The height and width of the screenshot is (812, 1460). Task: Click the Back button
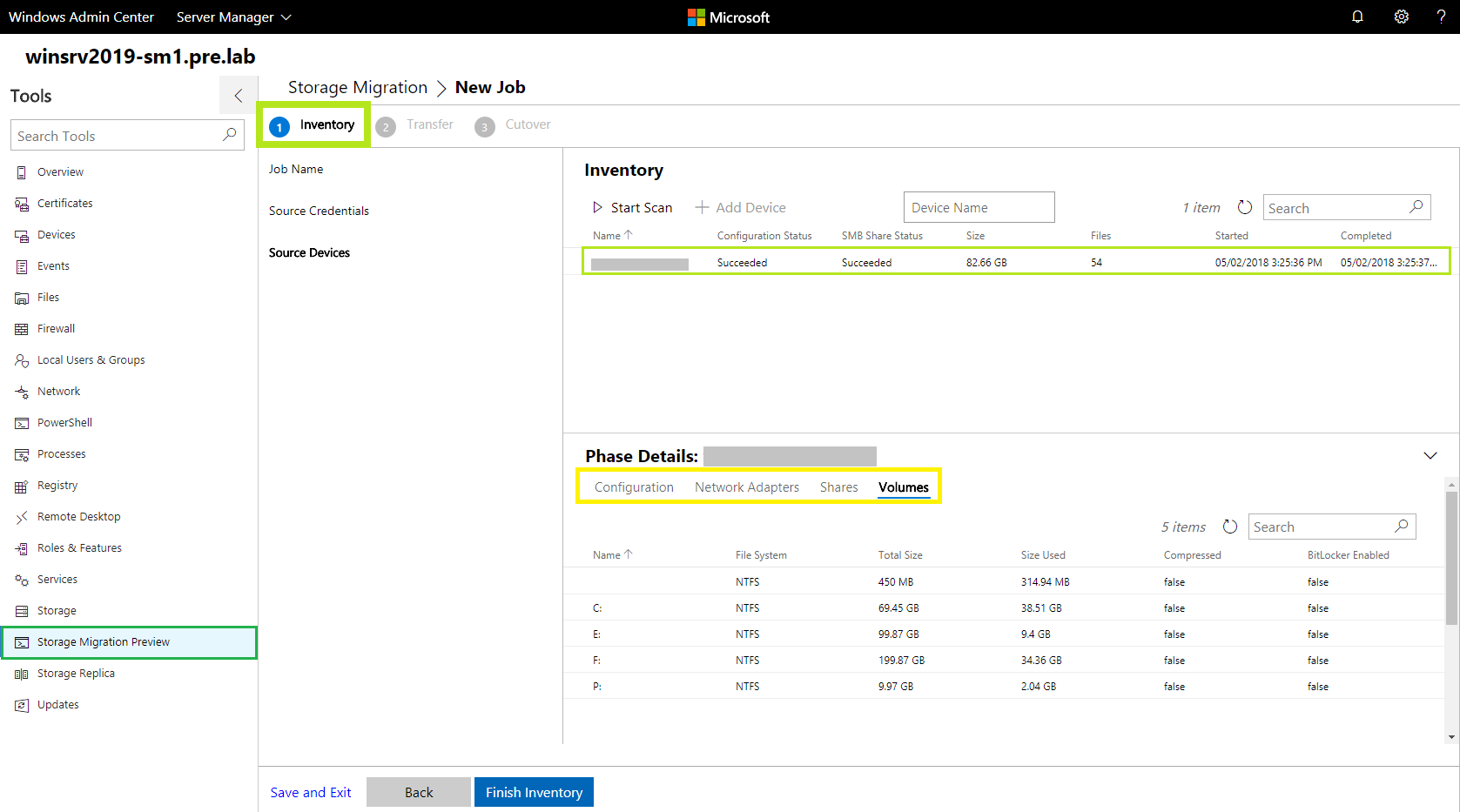pyautogui.click(x=419, y=792)
